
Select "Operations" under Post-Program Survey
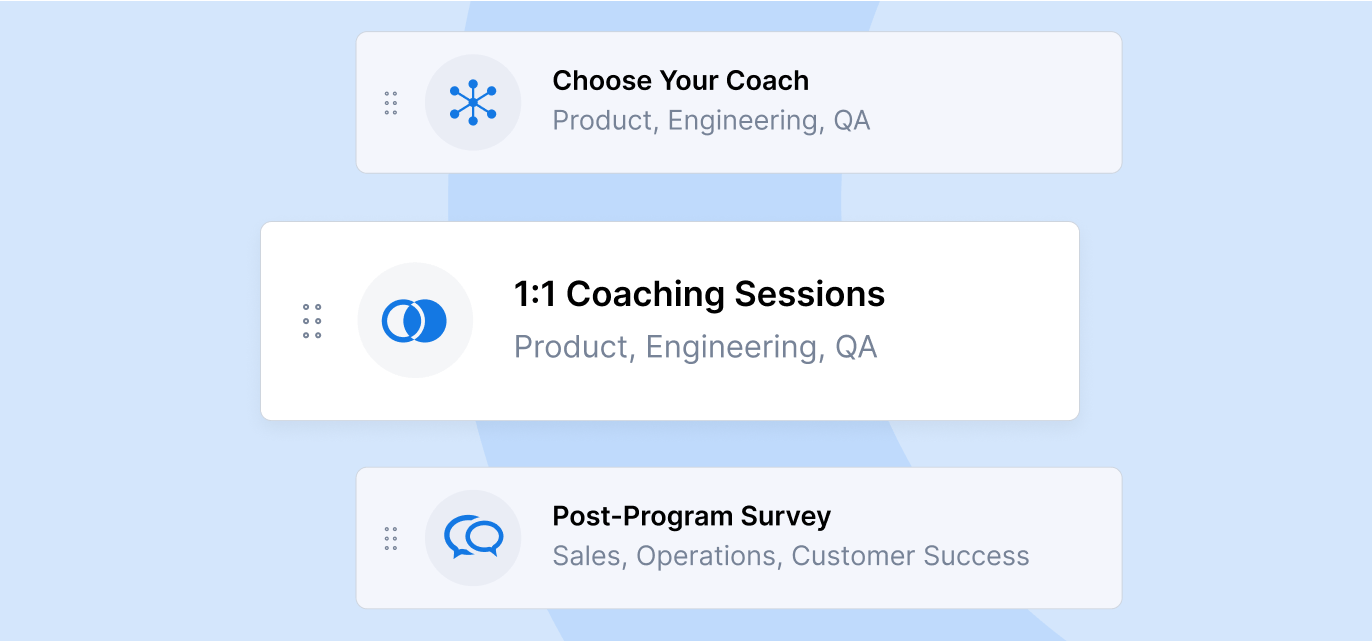coord(705,556)
